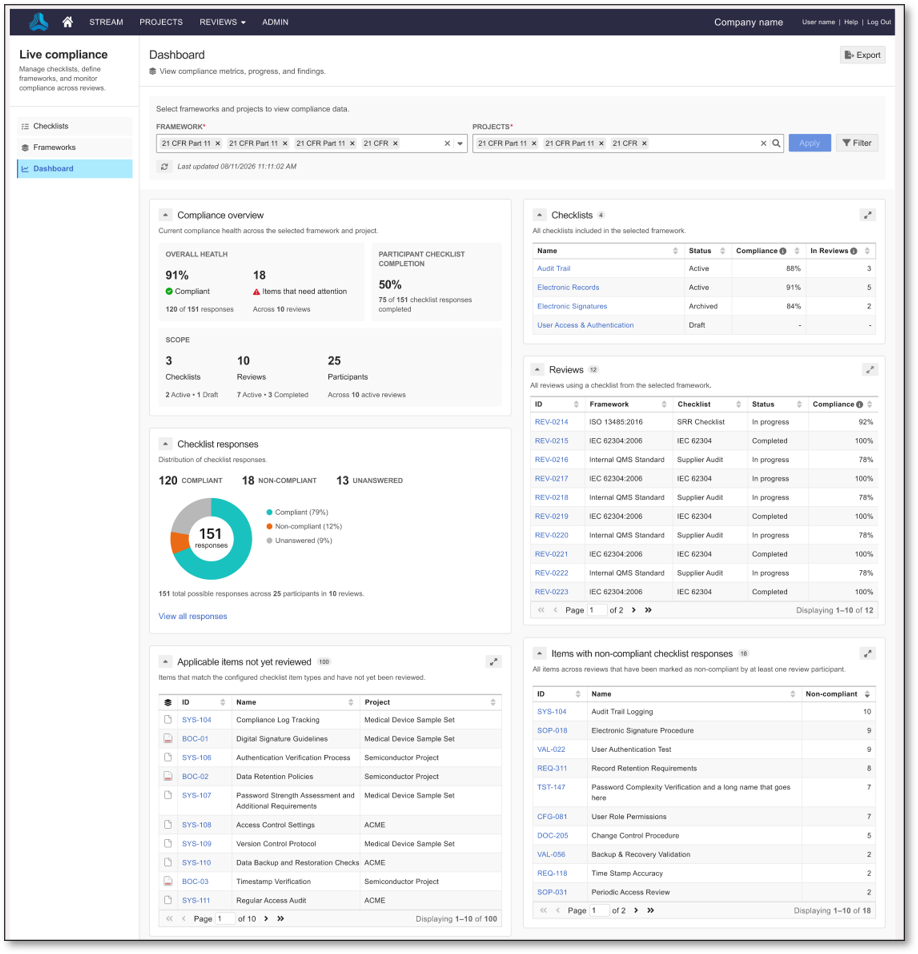Click the page number field in Reviews table
Screen dimensions: 918x954
point(597,610)
